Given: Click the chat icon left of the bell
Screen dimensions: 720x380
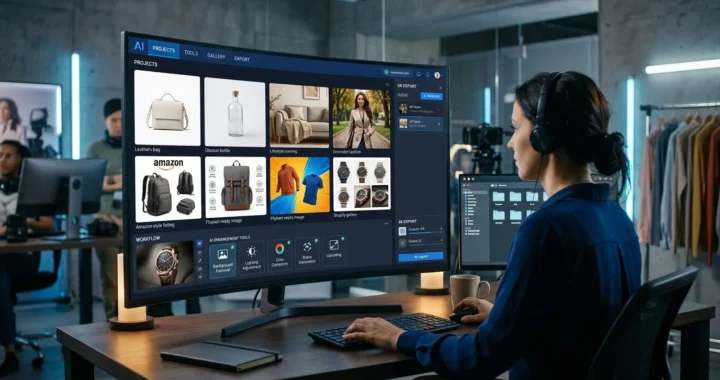Looking at the screenshot, I should click(418, 73).
